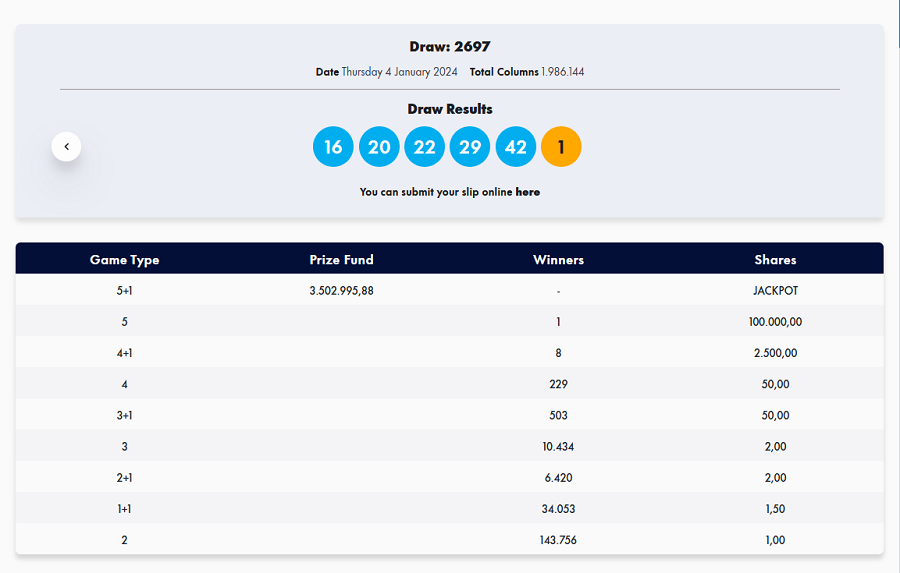Select the 5+1 jackpot row
This screenshot has height=573, width=900.
pyautogui.click(x=449, y=291)
